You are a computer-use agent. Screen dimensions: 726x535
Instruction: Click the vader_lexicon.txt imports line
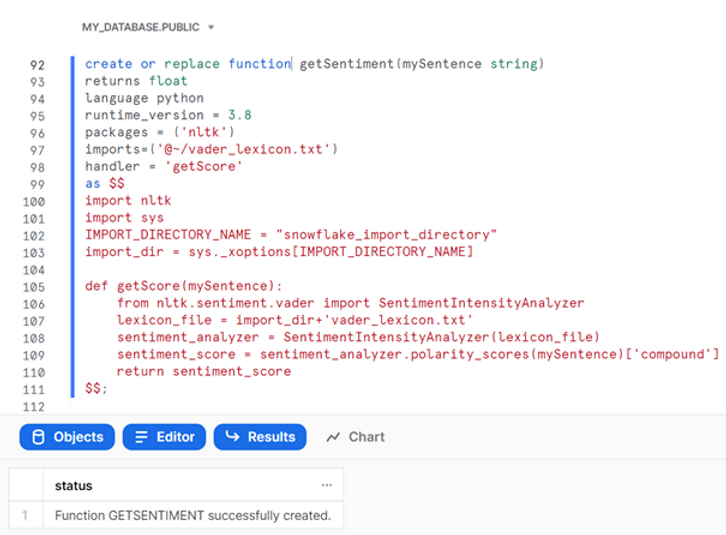[x=211, y=149]
